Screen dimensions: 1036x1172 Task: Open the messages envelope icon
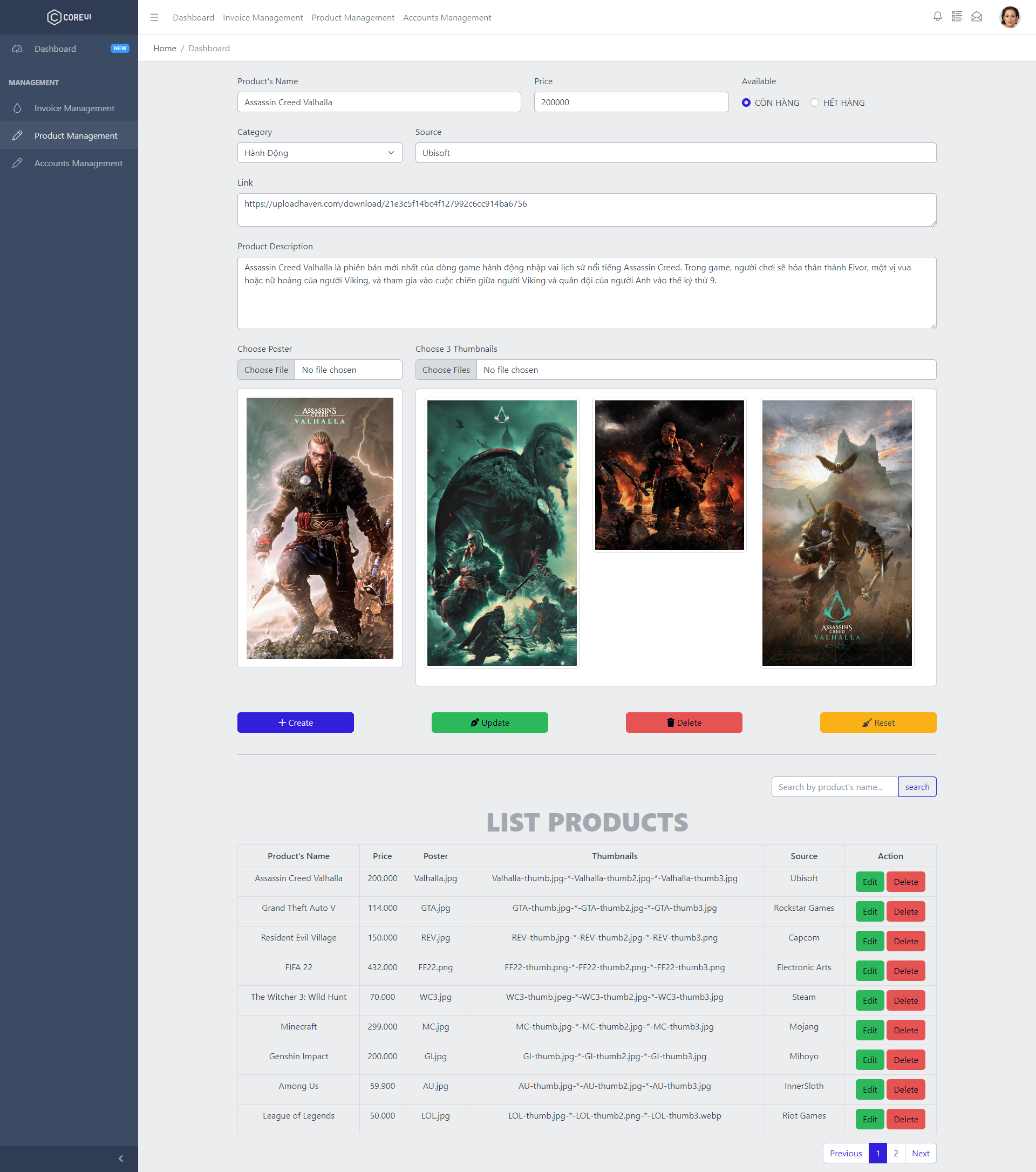tap(976, 17)
